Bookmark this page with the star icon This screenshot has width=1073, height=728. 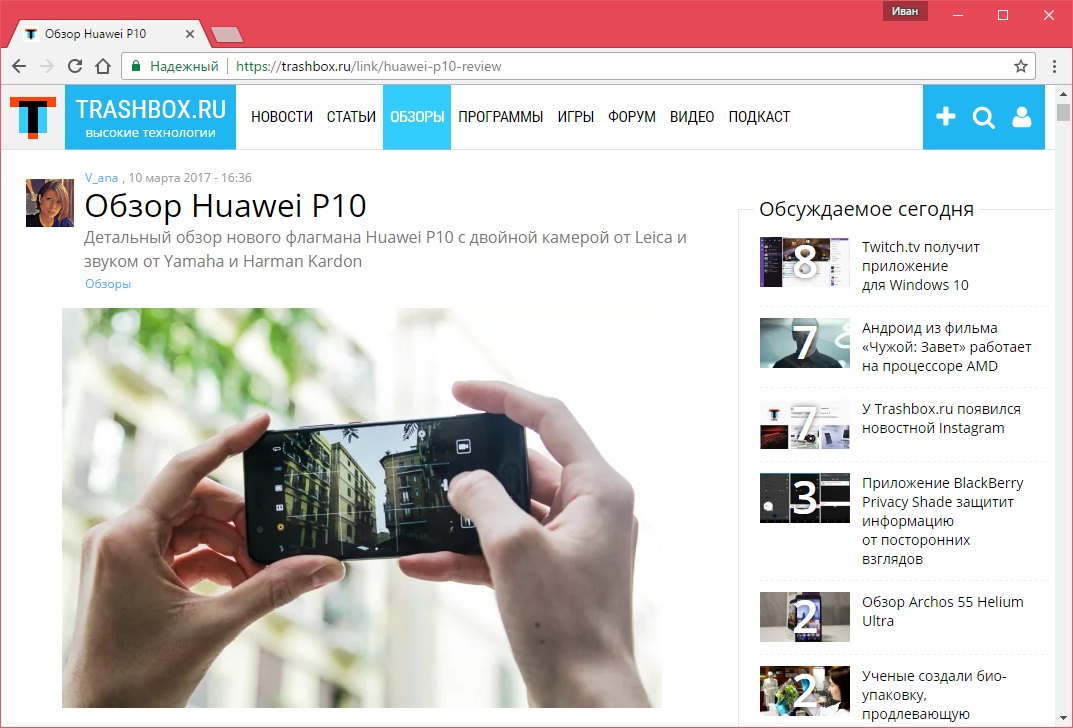click(1020, 66)
